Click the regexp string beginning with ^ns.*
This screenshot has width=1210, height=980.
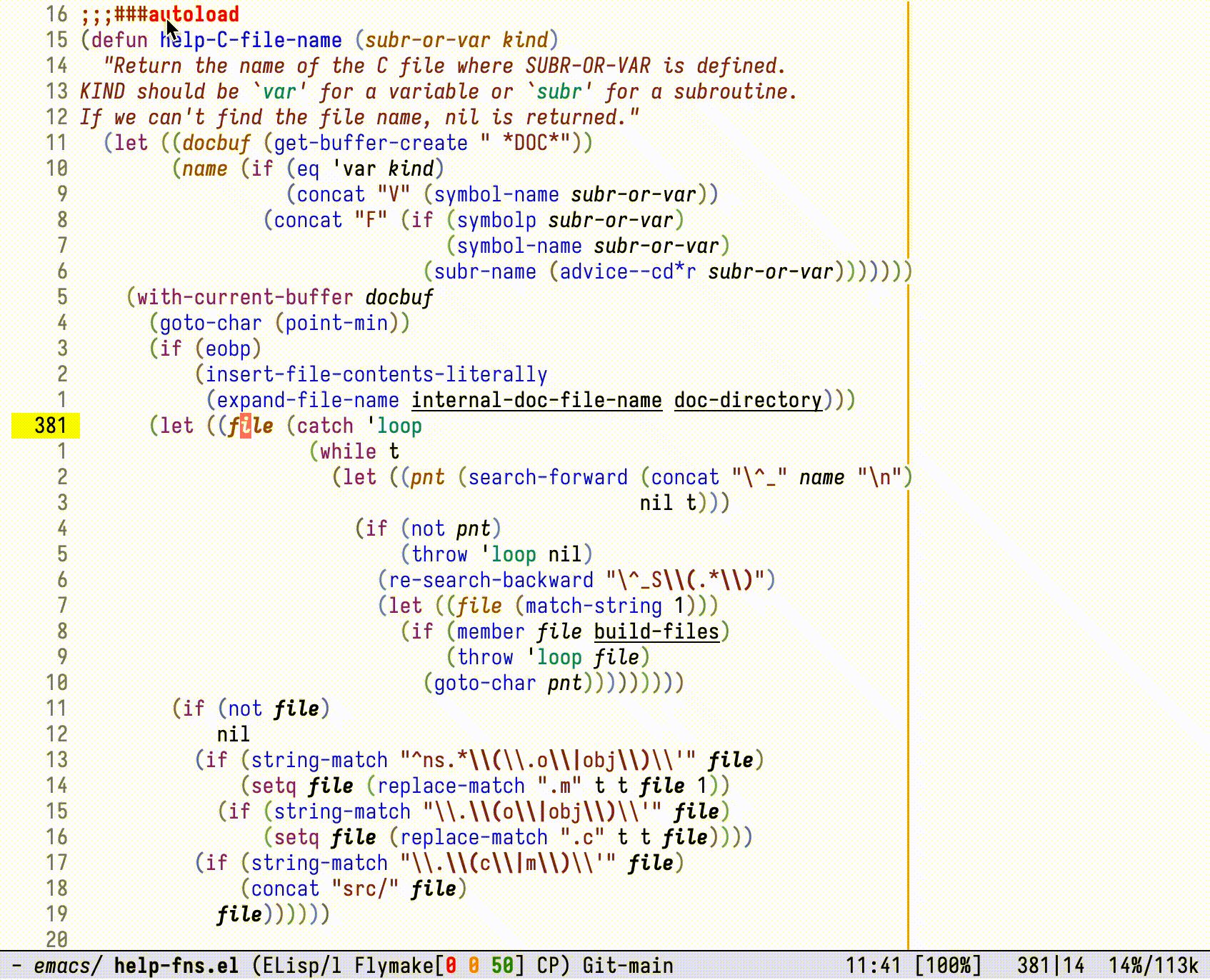(x=548, y=760)
